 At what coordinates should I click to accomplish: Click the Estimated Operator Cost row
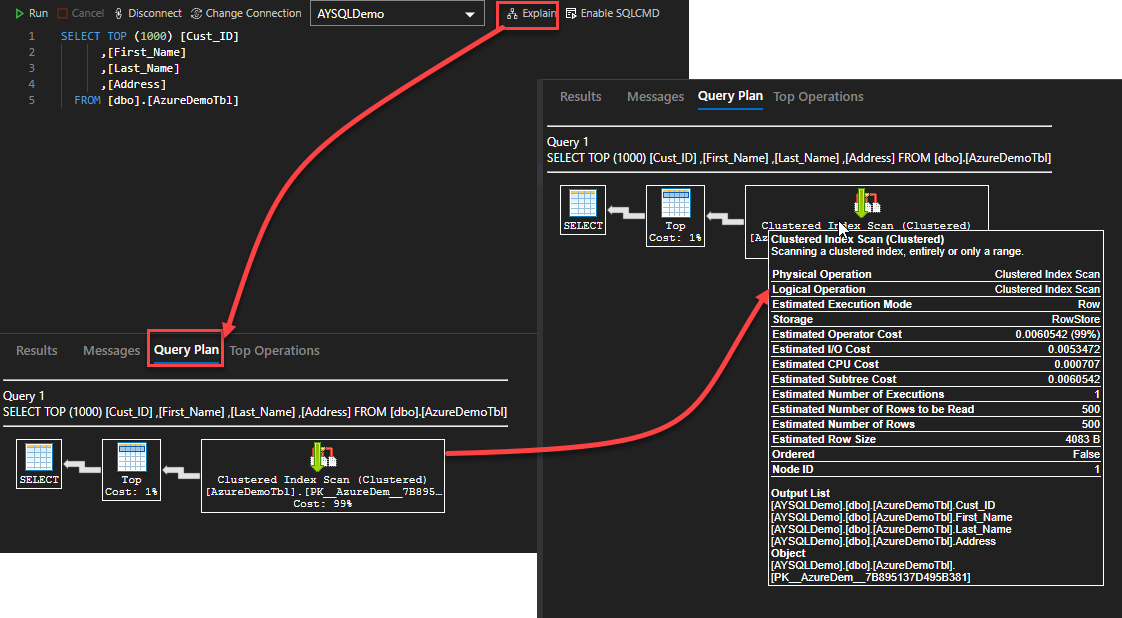click(935, 334)
